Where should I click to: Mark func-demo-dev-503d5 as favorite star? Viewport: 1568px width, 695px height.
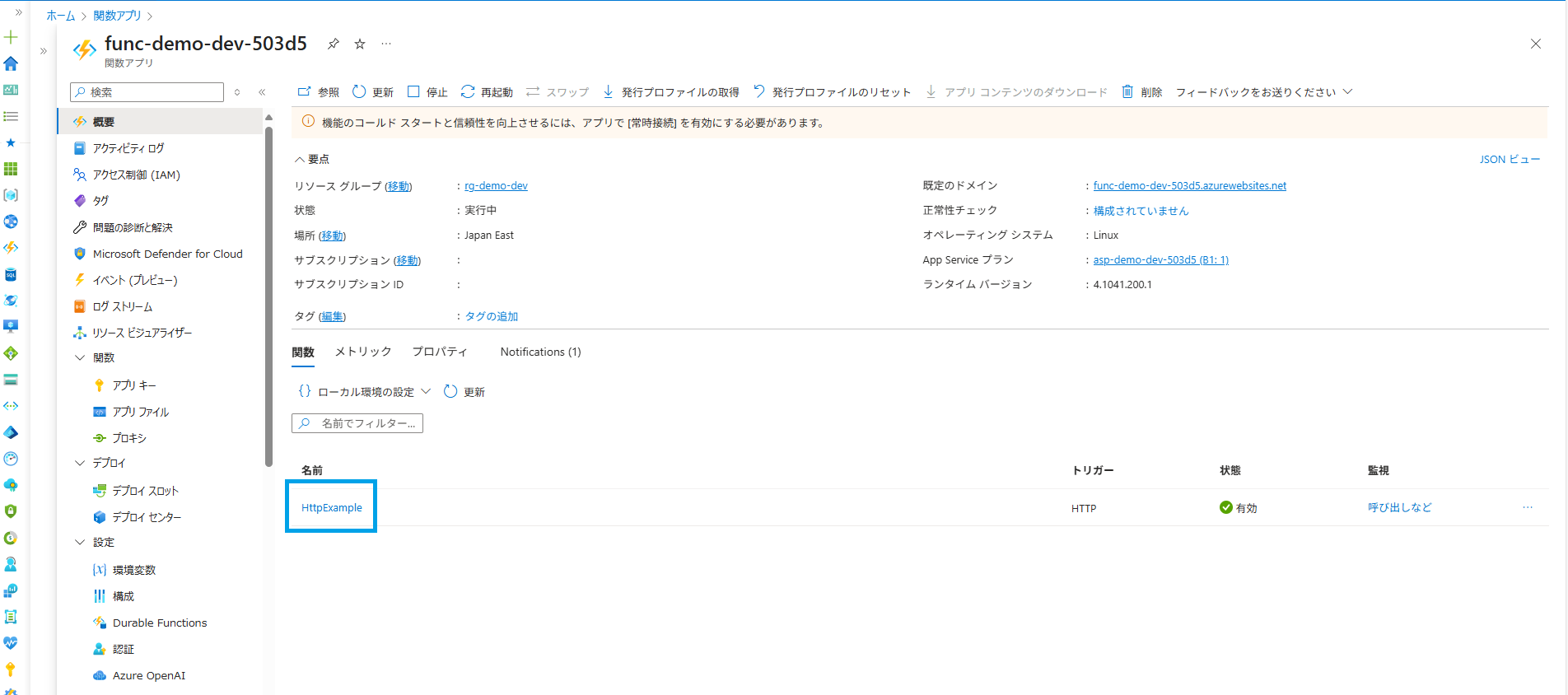tap(360, 44)
